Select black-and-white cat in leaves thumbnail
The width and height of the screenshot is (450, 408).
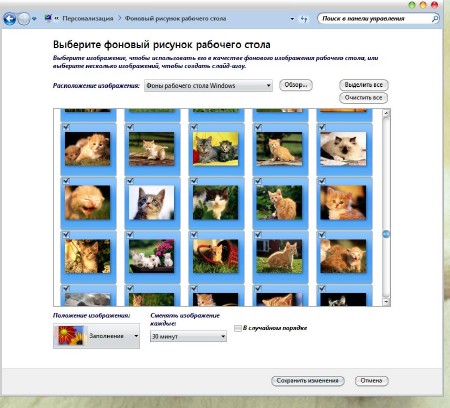click(215, 203)
